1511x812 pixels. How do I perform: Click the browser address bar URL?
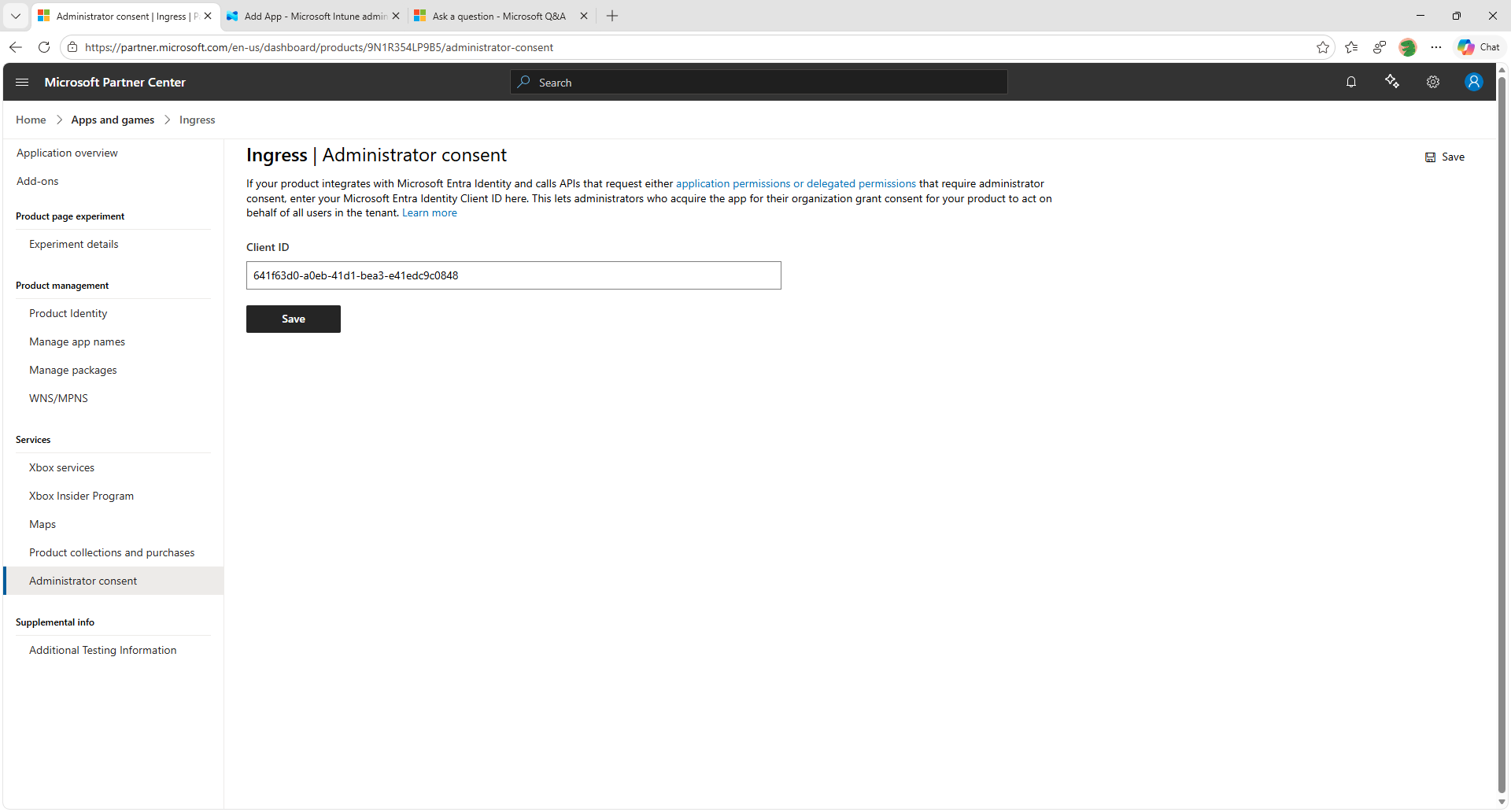pyautogui.click(x=319, y=47)
